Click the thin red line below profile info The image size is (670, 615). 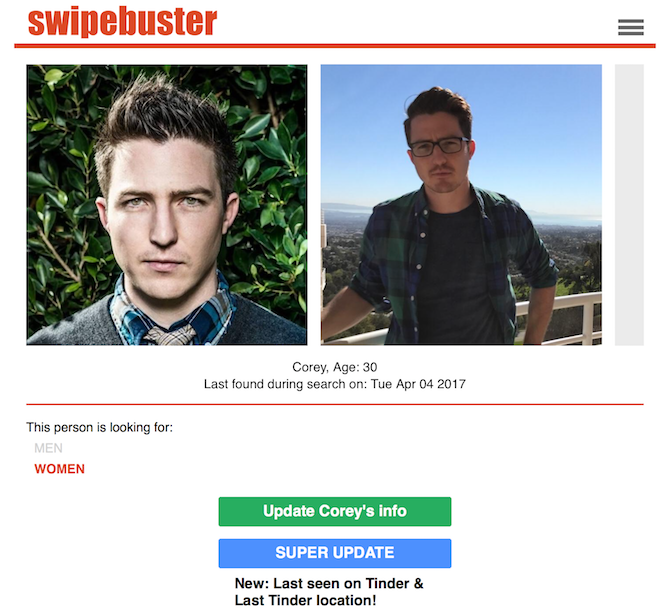(x=335, y=404)
